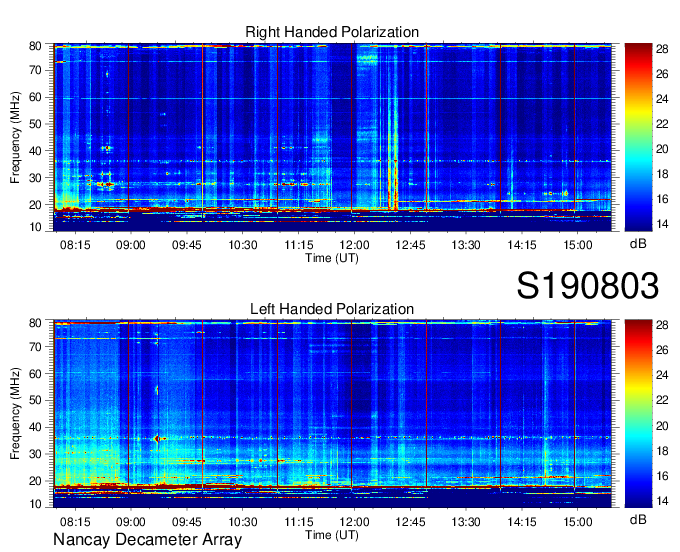Click the 24 dB value on the upper color bar

point(662,99)
